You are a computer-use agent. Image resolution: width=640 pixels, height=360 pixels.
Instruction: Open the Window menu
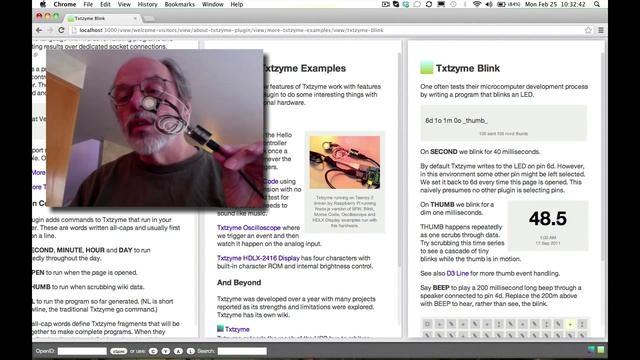click(x=212, y=4)
